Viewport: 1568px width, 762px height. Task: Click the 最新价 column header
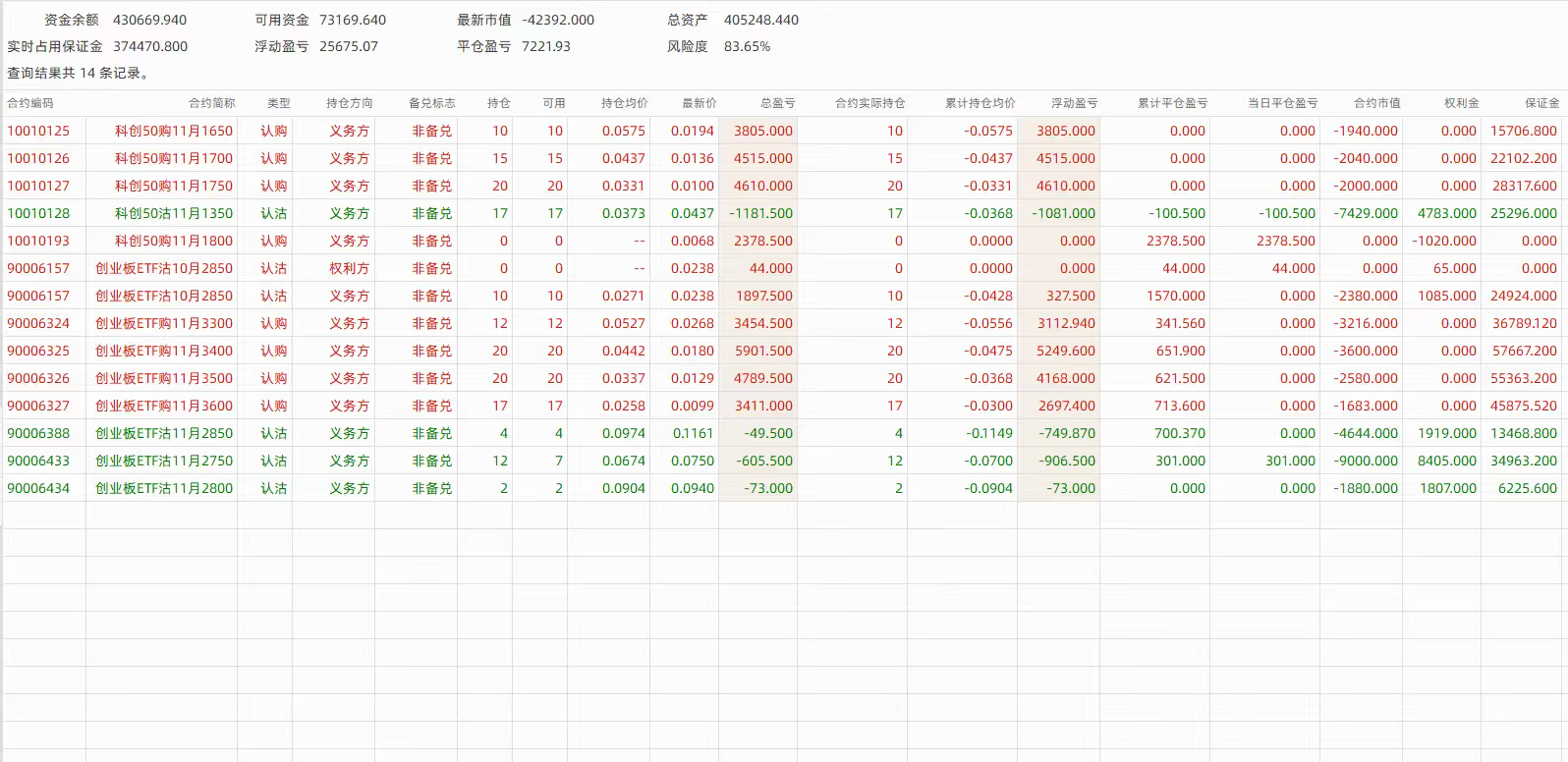[699, 103]
